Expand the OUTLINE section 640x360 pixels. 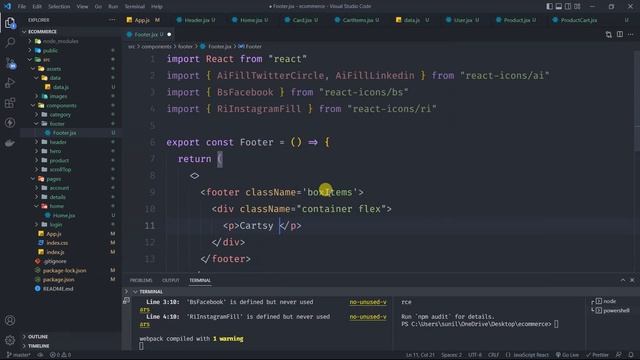36,336
